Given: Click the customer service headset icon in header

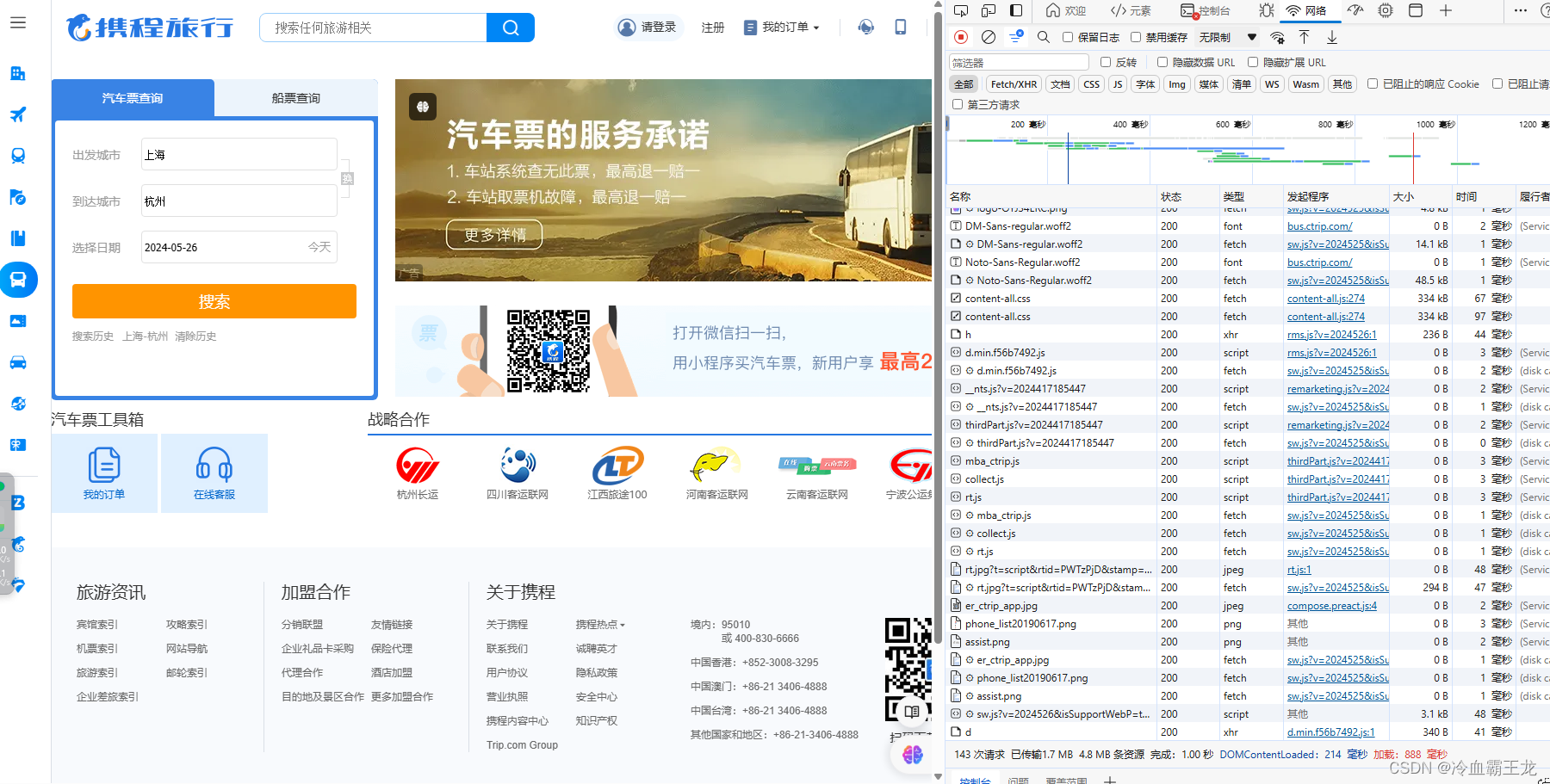Looking at the screenshot, I should tap(866, 28).
